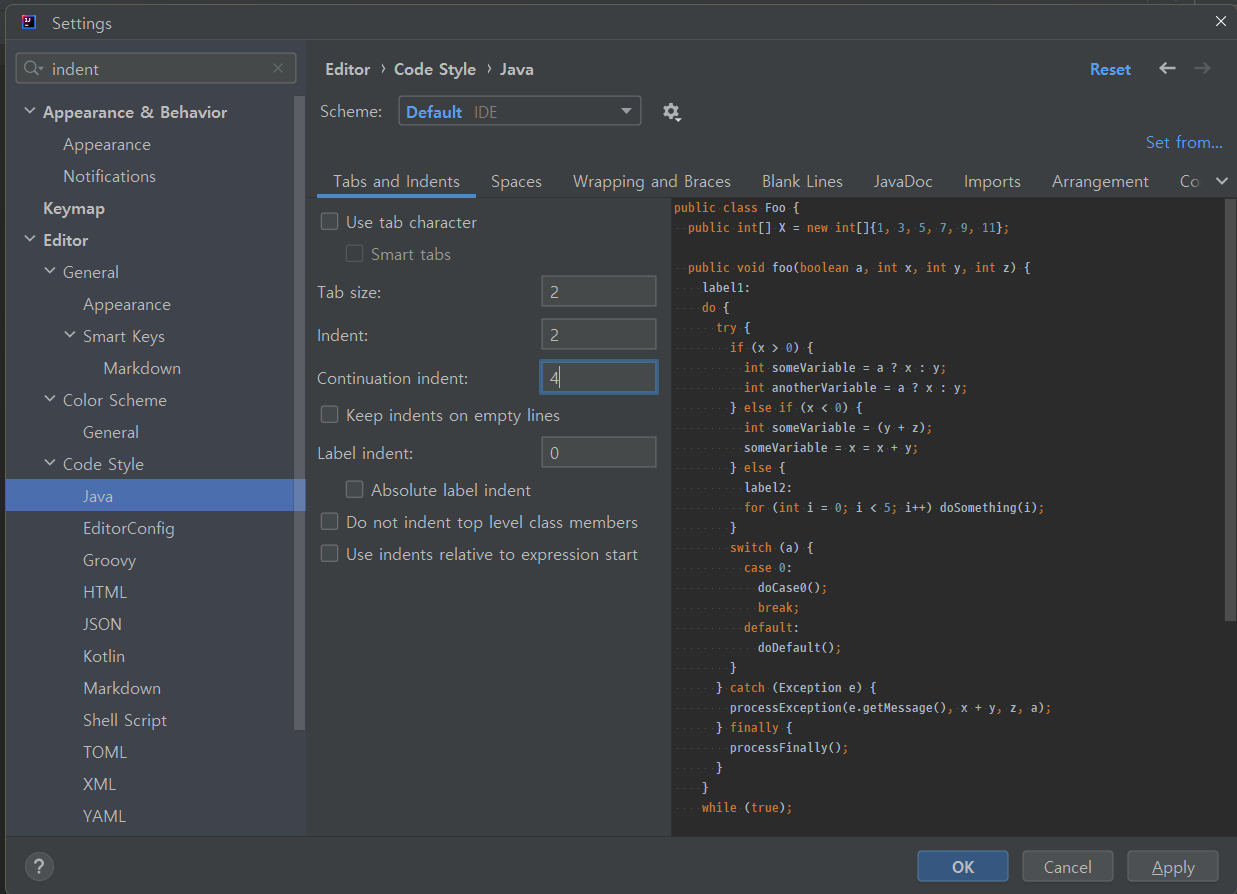Open Groovy code style
The width and height of the screenshot is (1237, 894).
(109, 560)
